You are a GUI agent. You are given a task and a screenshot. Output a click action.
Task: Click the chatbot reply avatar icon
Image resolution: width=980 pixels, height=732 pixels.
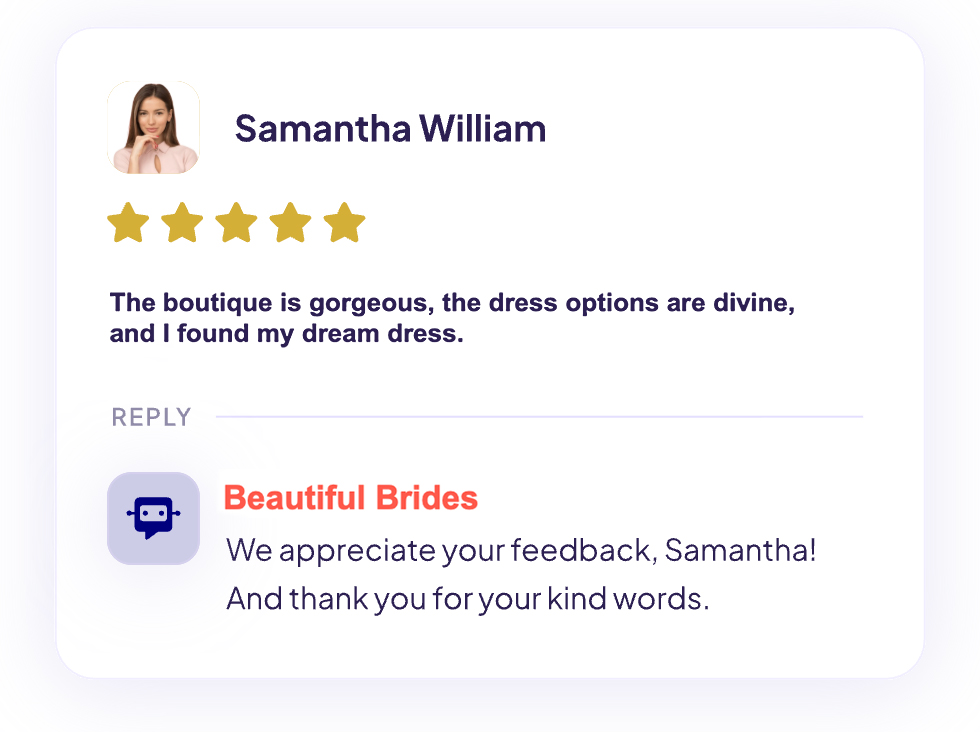(x=153, y=518)
